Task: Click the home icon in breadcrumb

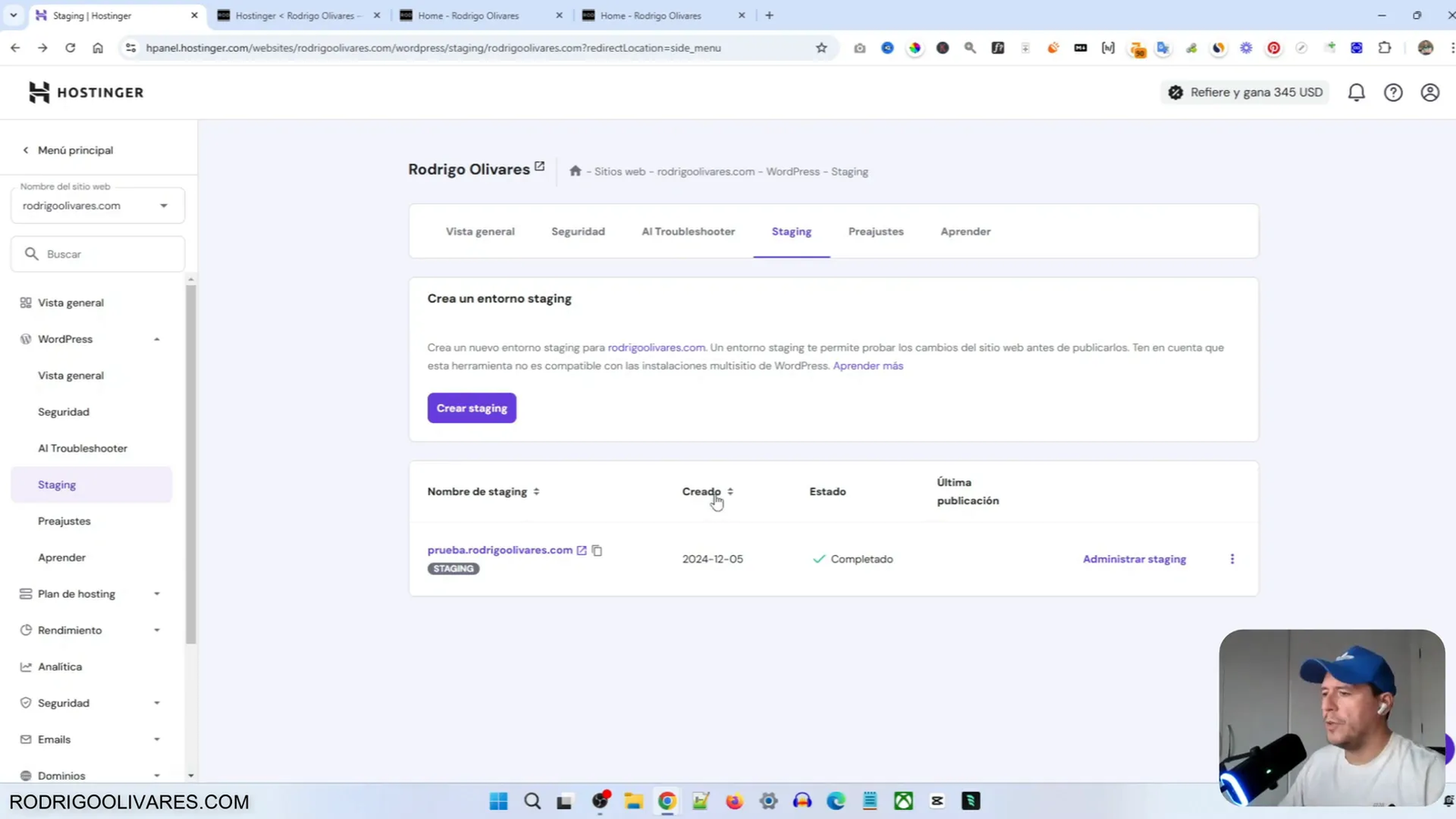Action: click(575, 170)
